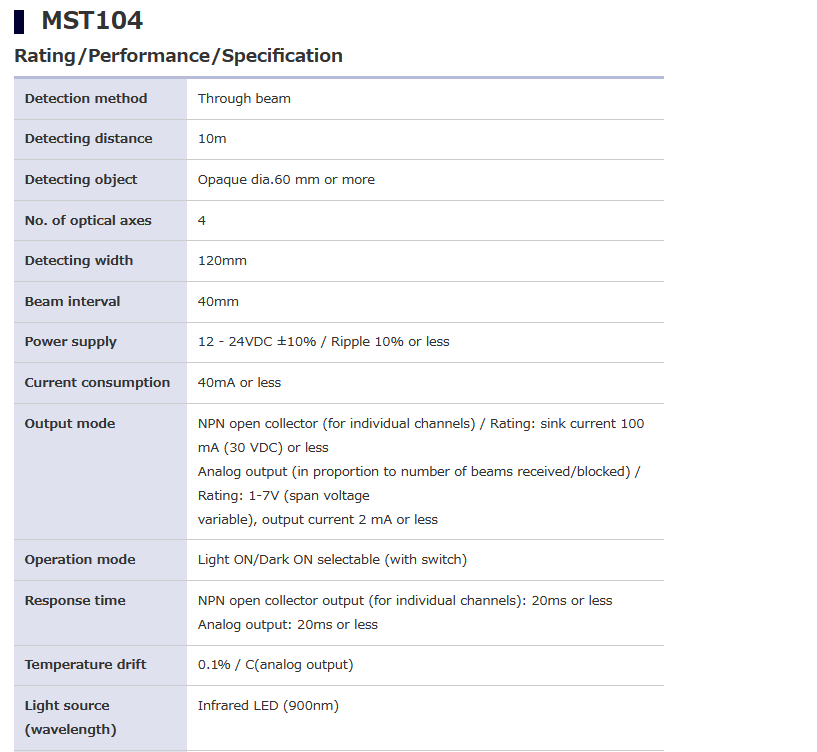817x752 pixels.
Task: Click the Rating/Performance/Specification section title
Action: pyautogui.click(x=178, y=56)
